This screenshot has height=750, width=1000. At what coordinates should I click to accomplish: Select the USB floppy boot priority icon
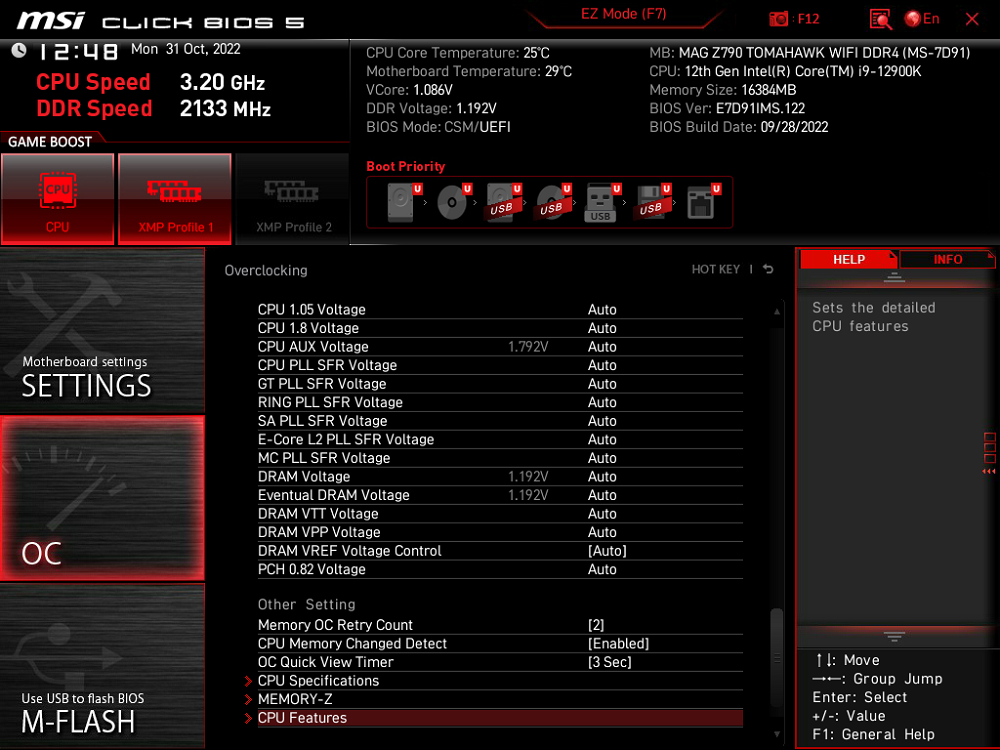point(652,202)
